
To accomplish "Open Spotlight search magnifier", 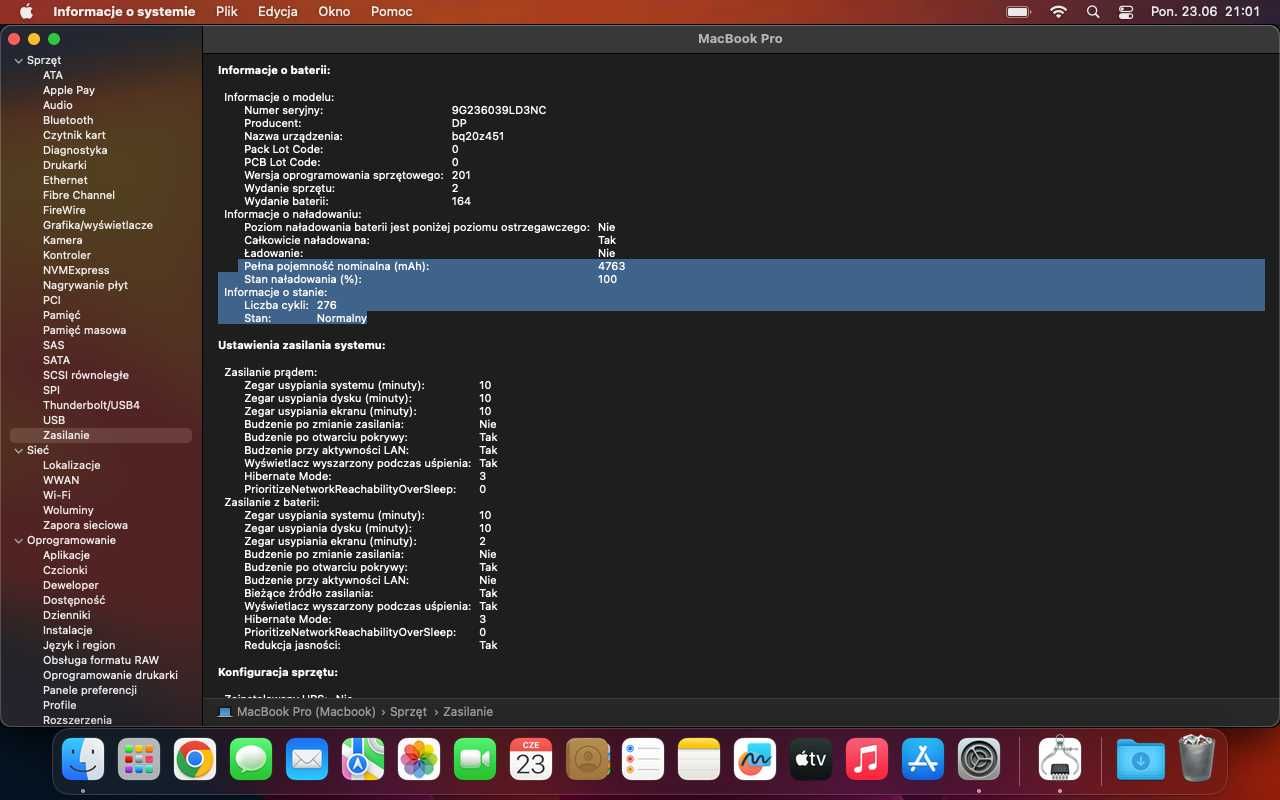I will (1093, 12).
